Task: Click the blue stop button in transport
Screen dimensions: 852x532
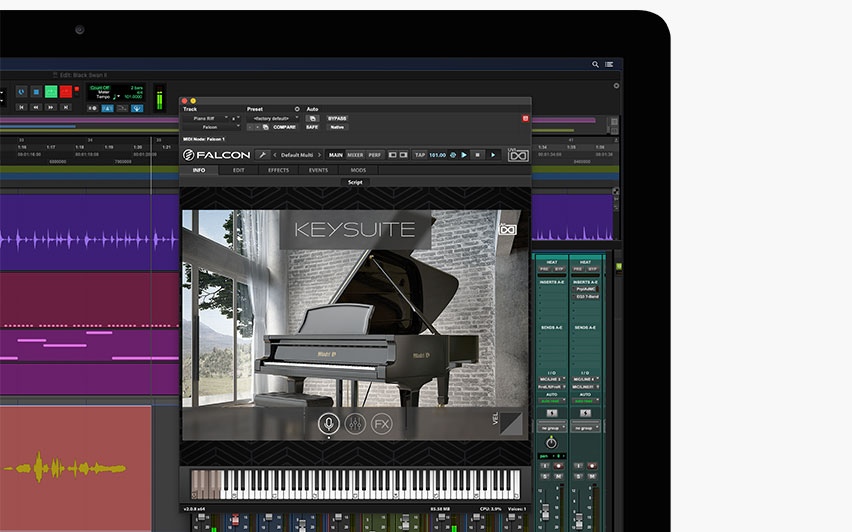Action: pyautogui.click(x=36, y=91)
